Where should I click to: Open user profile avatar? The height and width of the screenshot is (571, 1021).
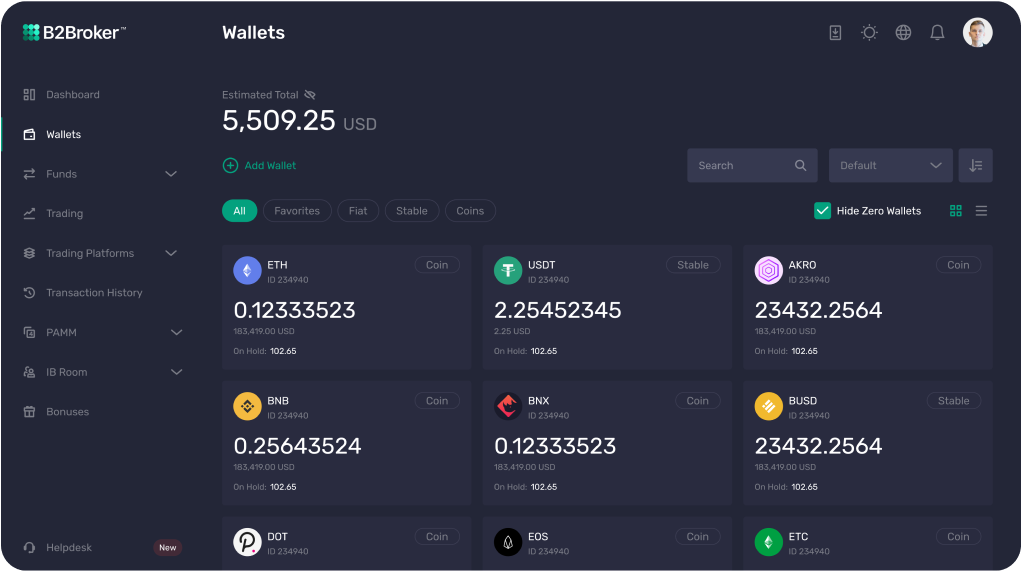(x=977, y=33)
